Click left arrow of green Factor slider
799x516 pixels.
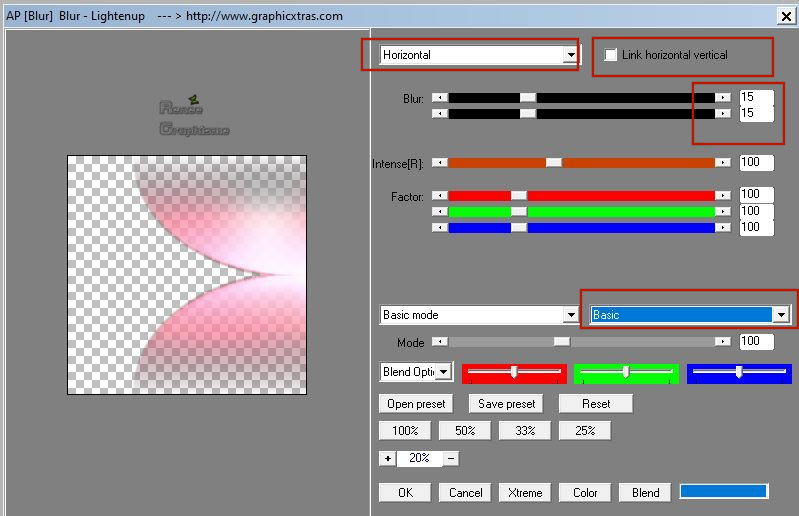(x=440, y=211)
